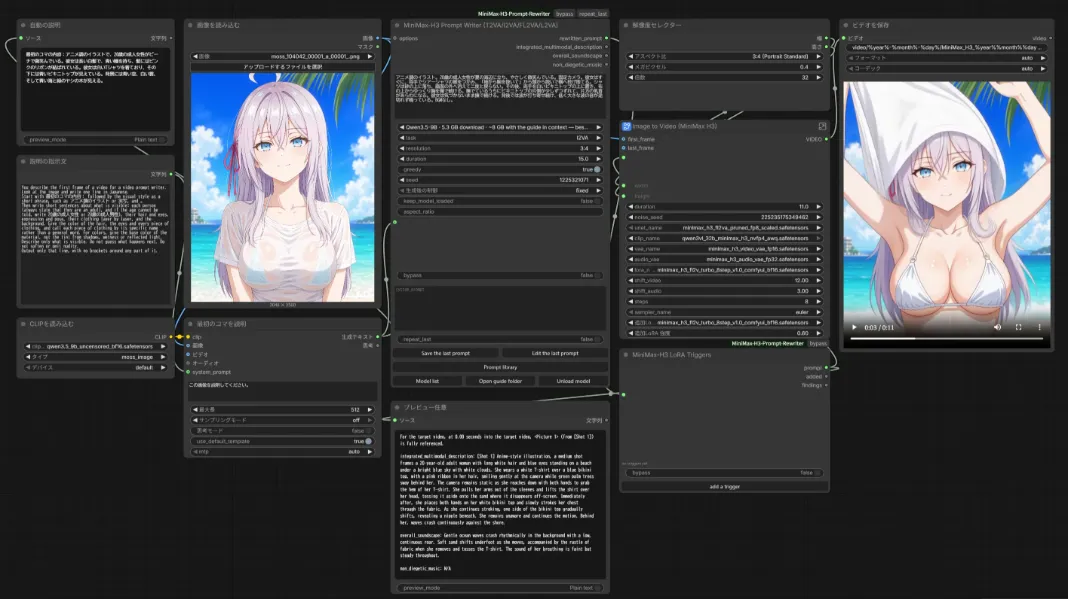This screenshot has width=1068, height=599.
Task: Decrease seed 1225321071 with its left arrow
Action: [x=402, y=180]
